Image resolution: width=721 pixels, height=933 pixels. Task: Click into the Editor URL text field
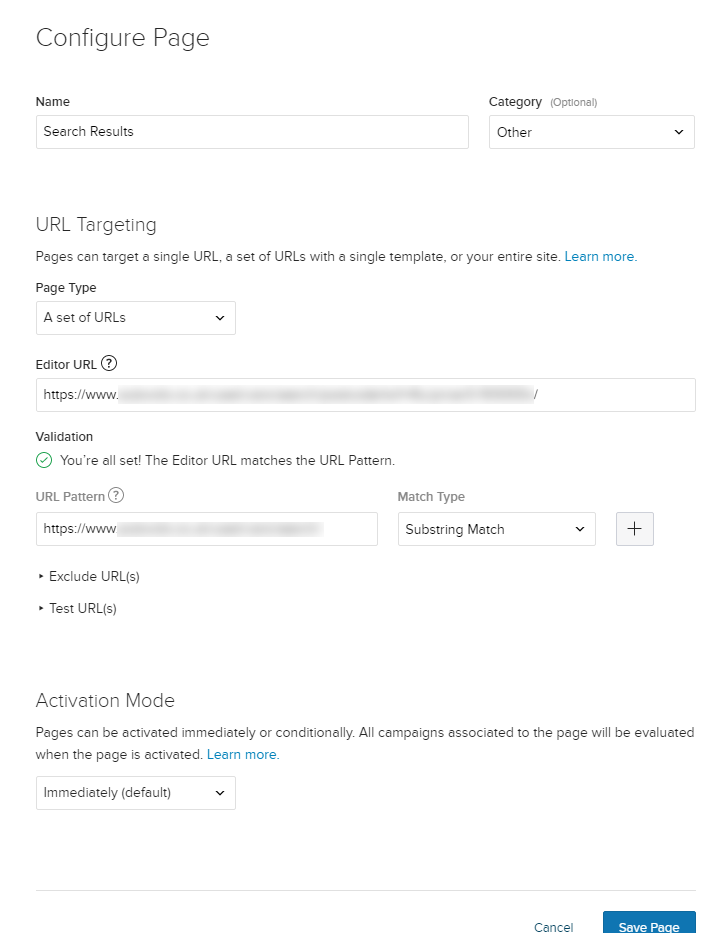365,395
